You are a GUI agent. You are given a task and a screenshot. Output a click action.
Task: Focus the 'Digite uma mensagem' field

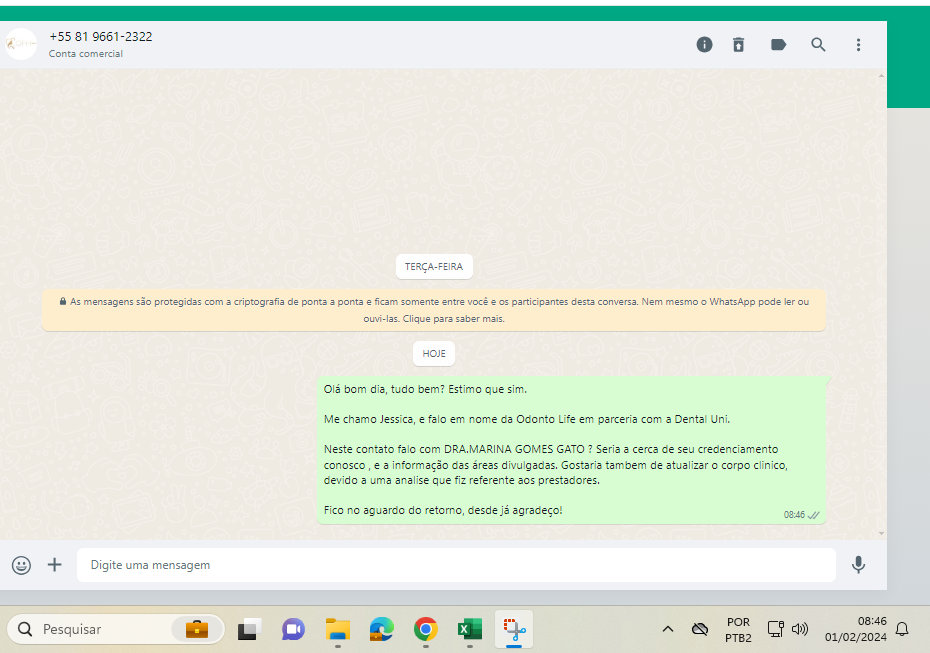(x=456, y=565)
